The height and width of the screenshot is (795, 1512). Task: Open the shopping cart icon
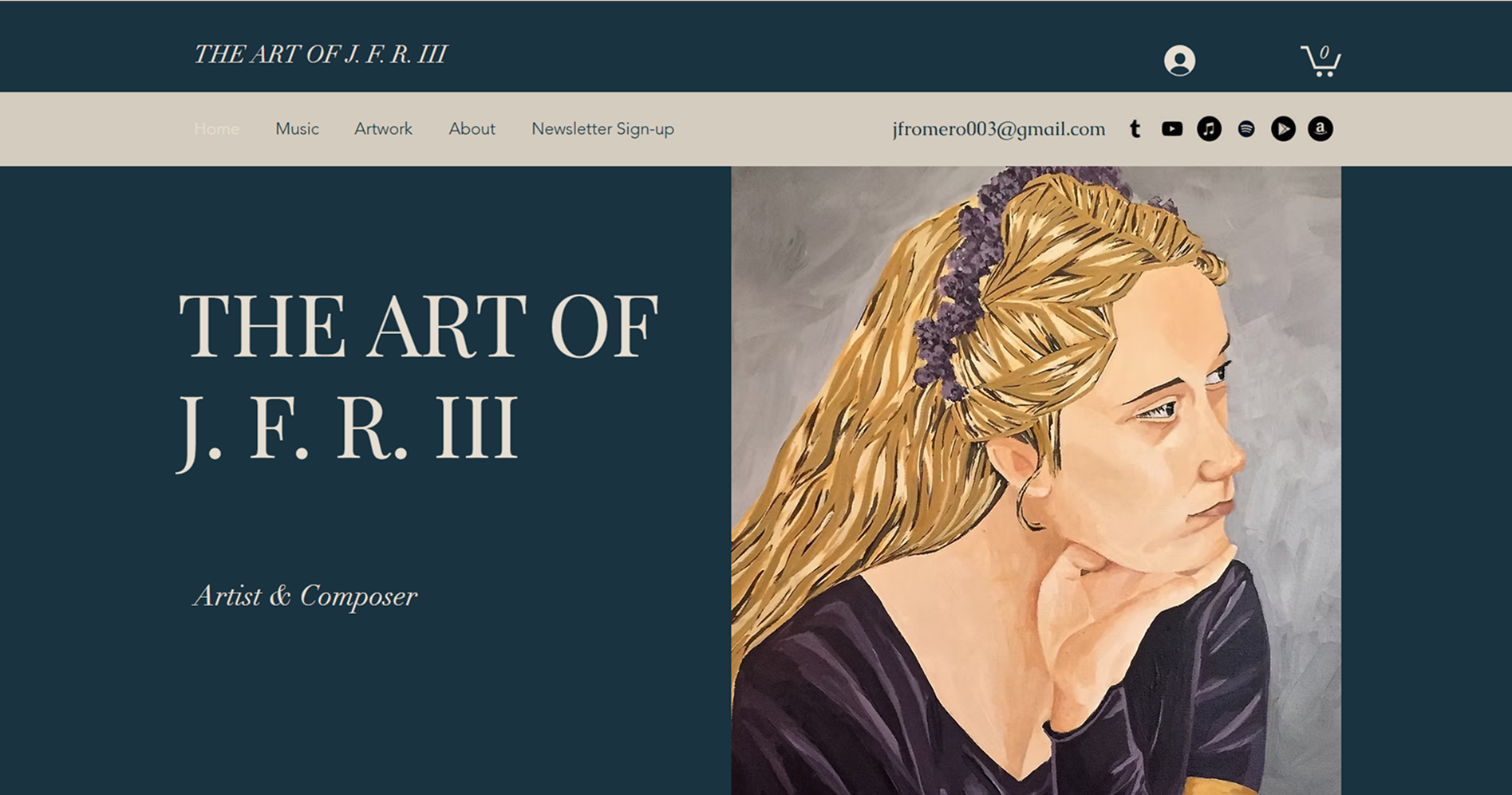pos(1321,61)
